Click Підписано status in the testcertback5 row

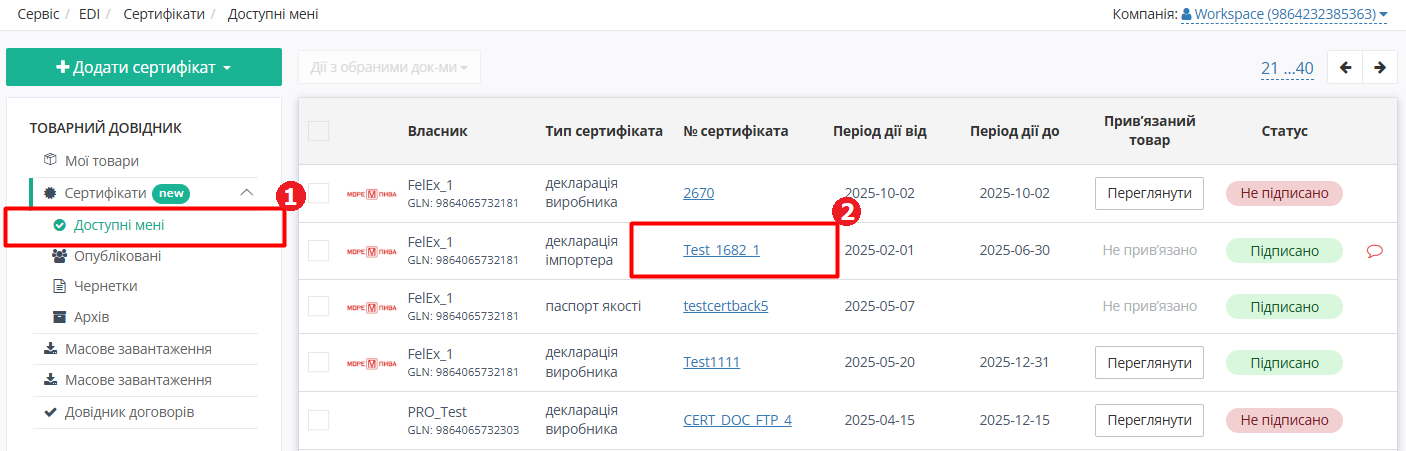tap(1284, 306)
